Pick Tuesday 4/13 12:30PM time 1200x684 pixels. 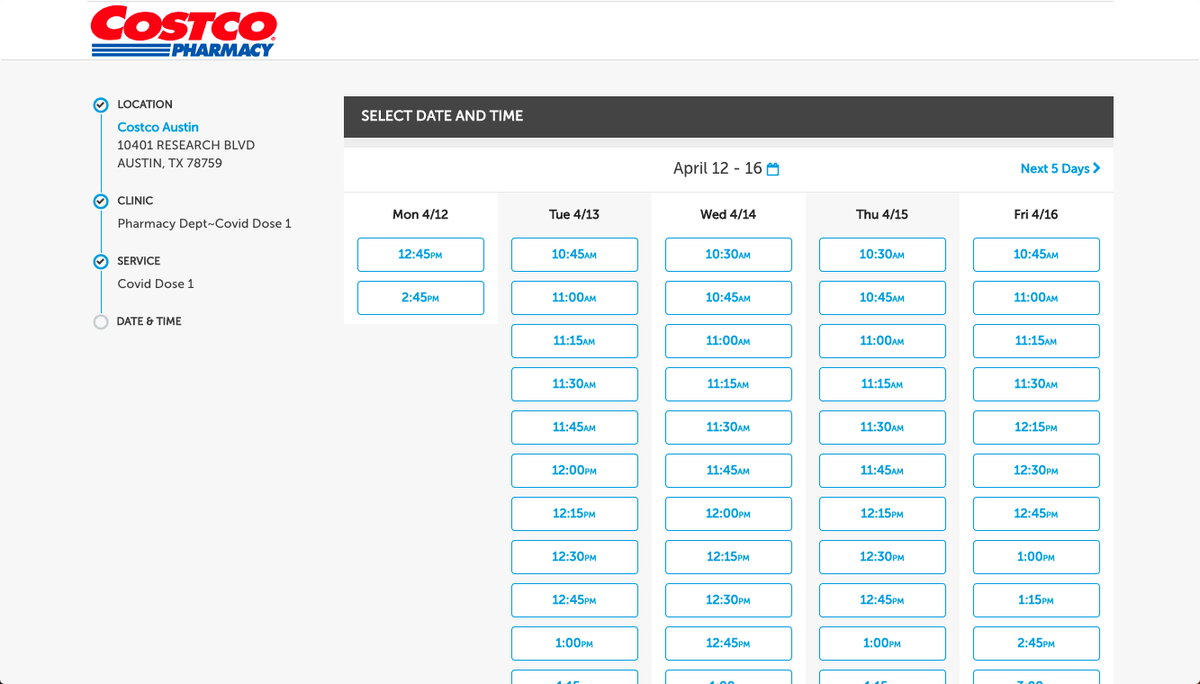pyautogui.click(x=574, y=556)
